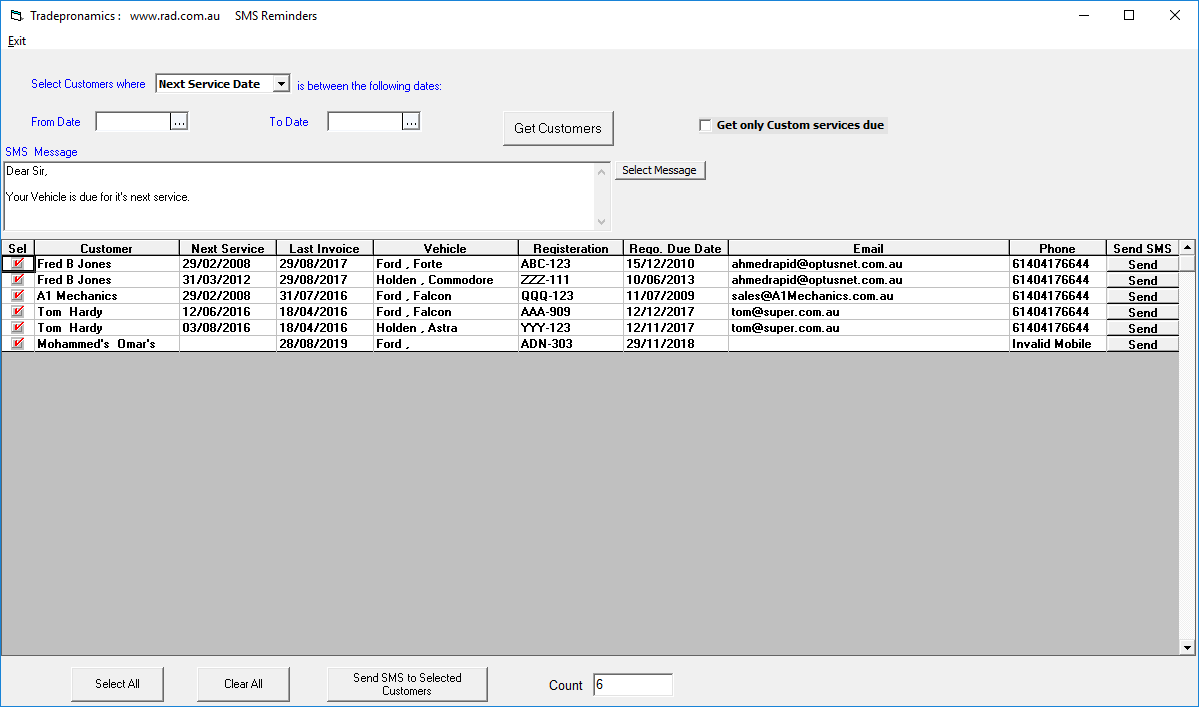Click inside the SMS Message text box
This screenshot has height=707, width=1199.
300,196
